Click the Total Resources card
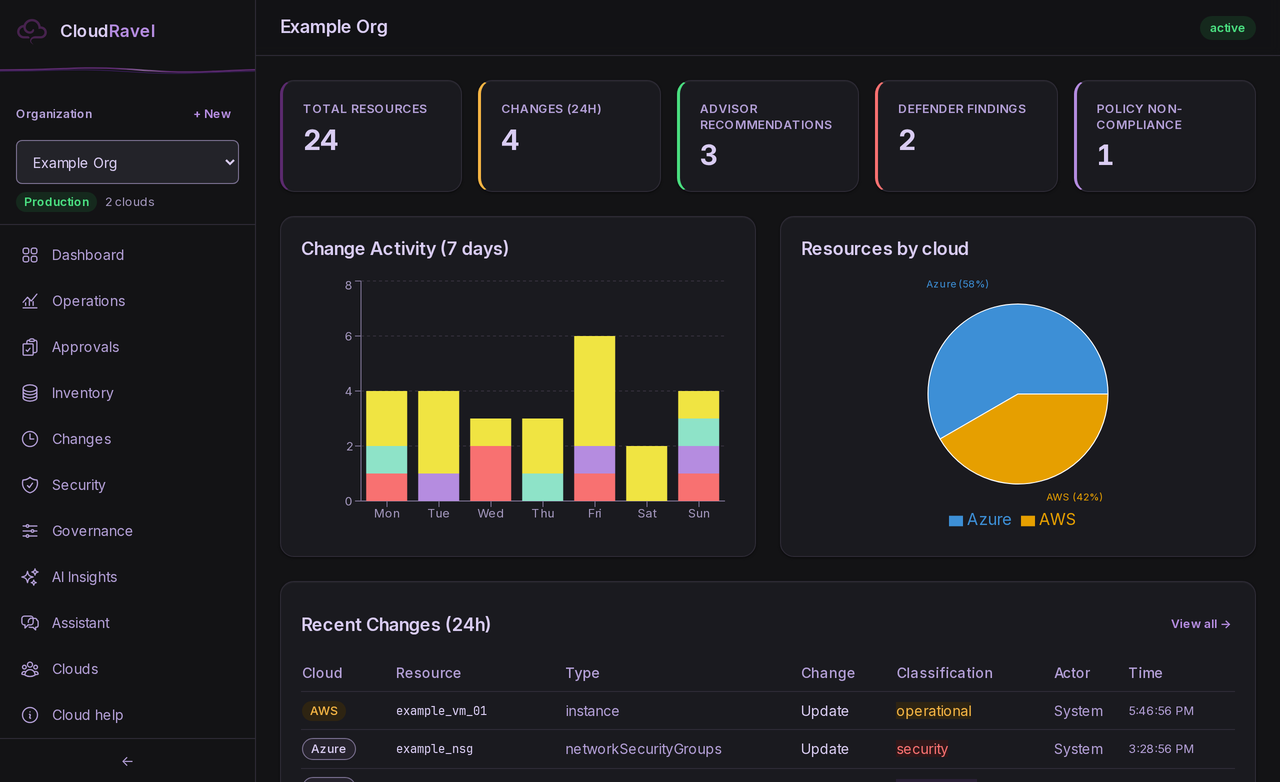 click(x=371, y=136)
